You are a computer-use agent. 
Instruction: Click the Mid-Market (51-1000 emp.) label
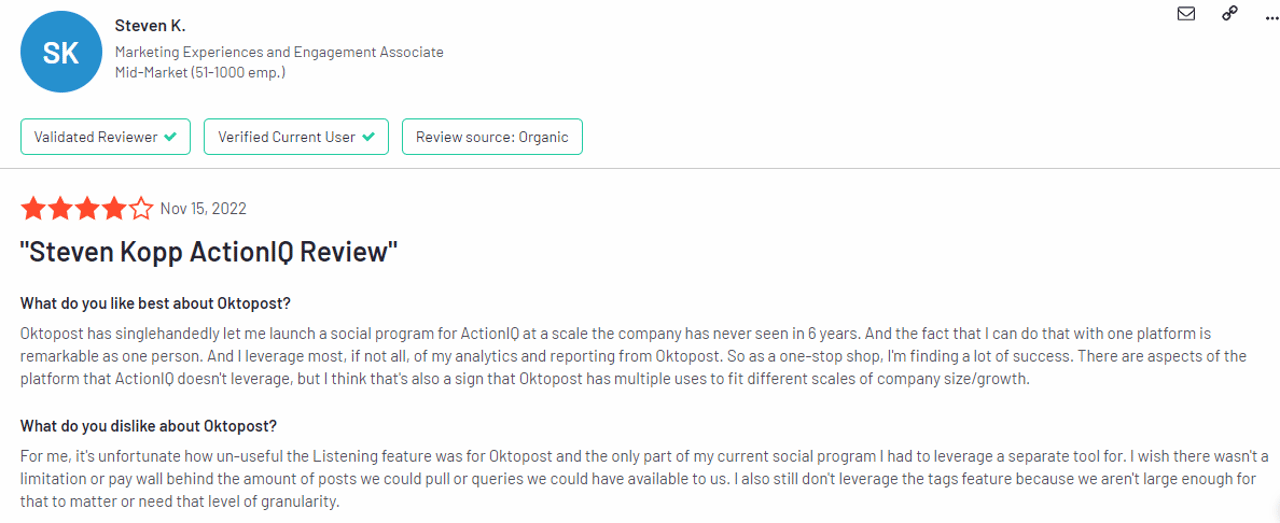tap(200, 72)
